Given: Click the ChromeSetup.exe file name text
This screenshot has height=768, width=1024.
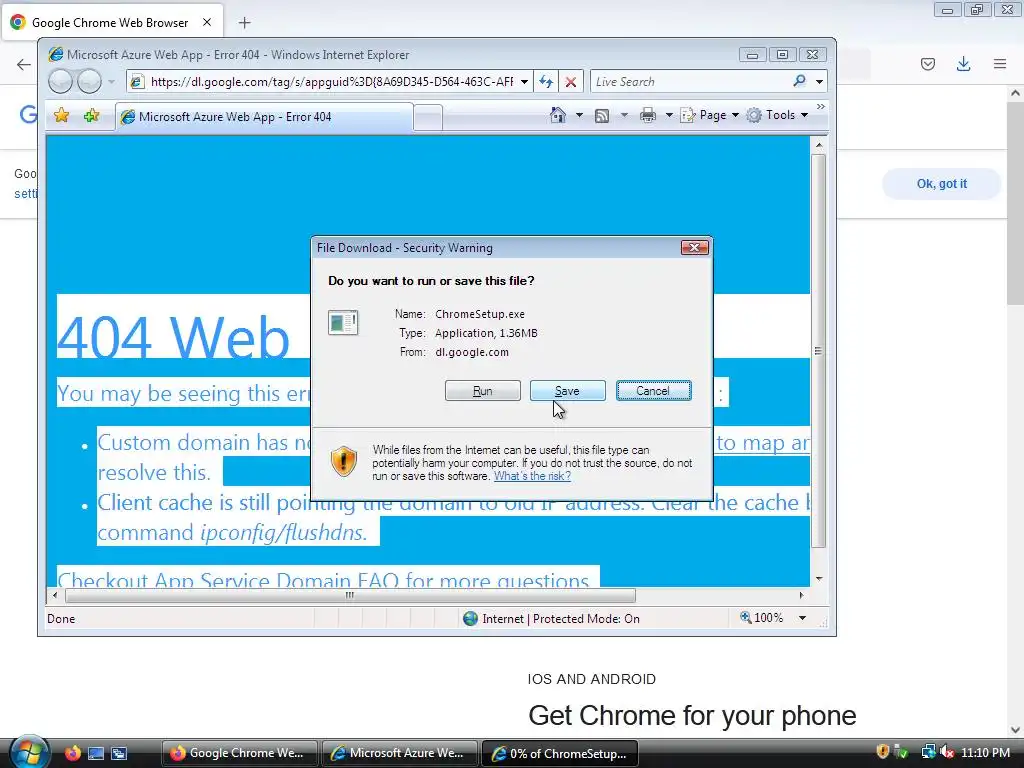Looking at the screenshot, I should point(480,314).
